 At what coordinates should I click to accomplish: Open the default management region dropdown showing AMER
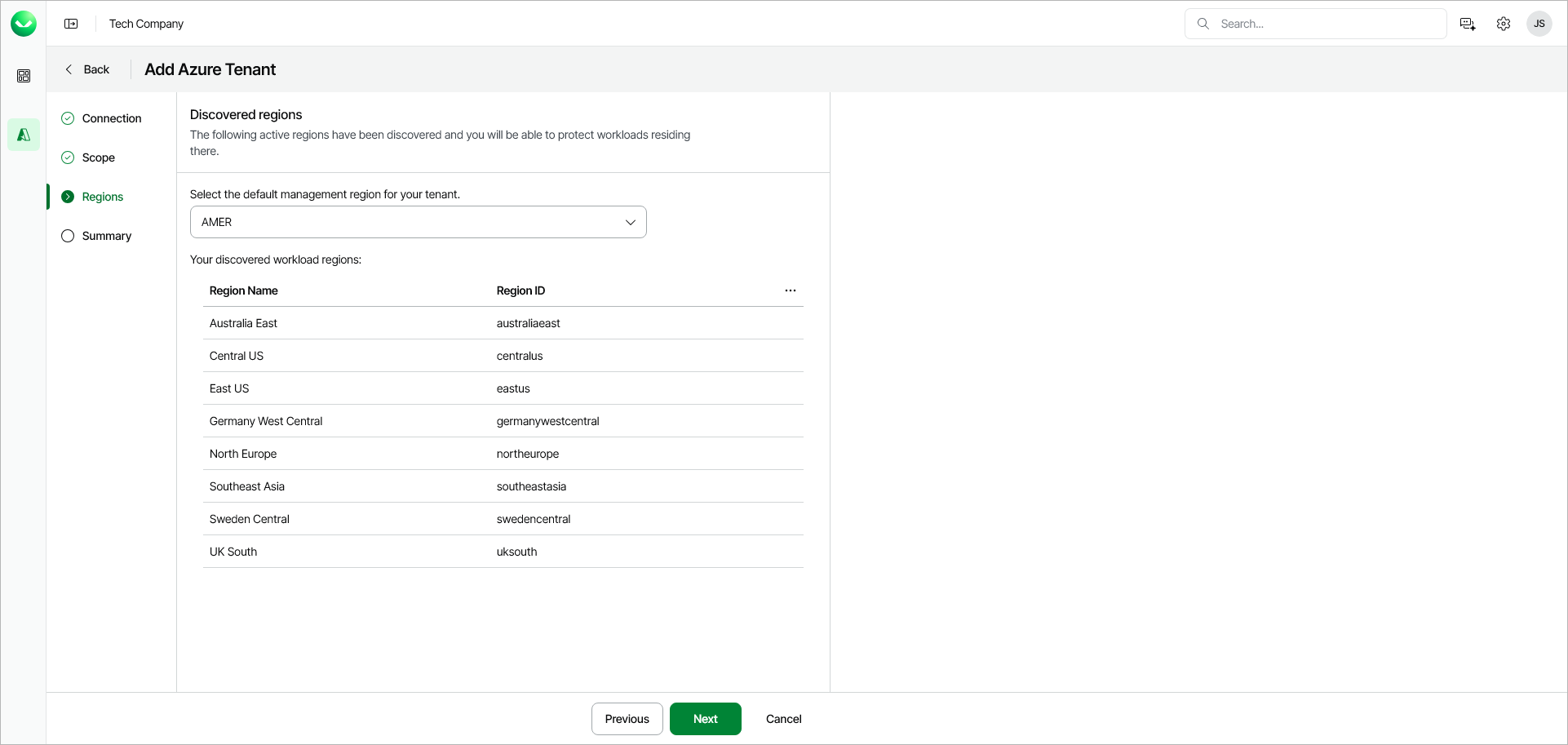[x=418, y=222]
